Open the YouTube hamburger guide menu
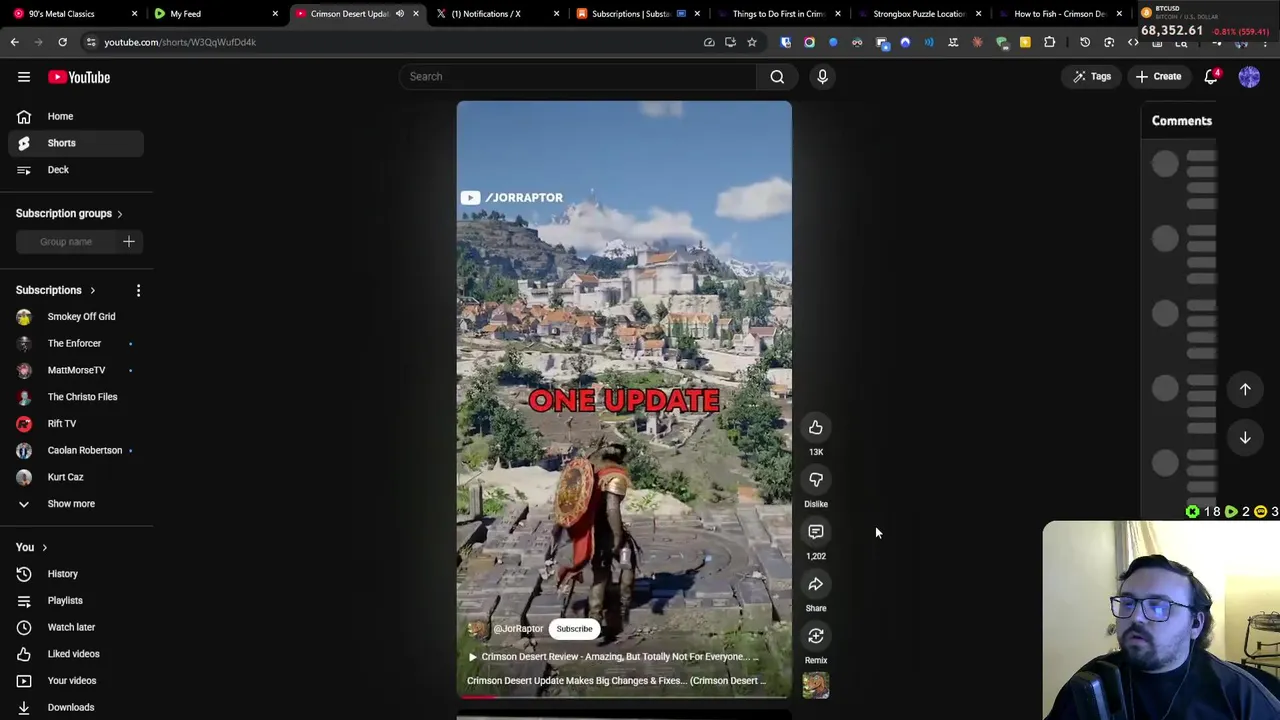This screenshot has width=1280, height=720. pos(24,77)
